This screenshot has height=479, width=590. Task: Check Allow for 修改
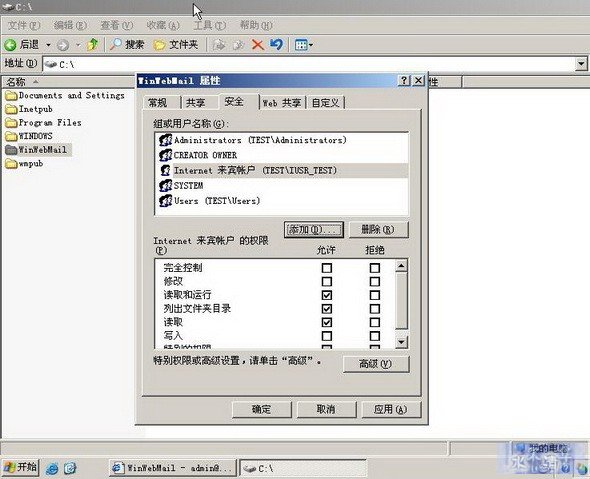pos(327,281)
